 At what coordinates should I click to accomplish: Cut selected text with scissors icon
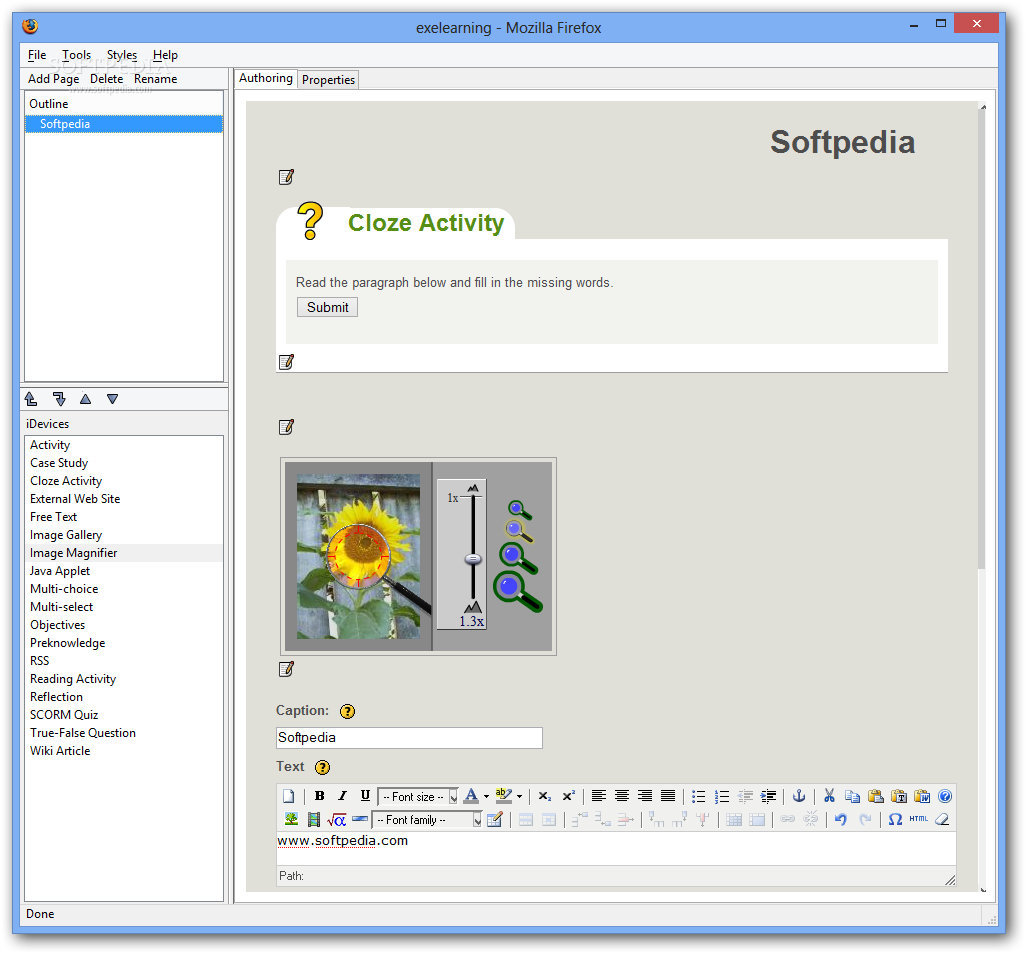tap(829, 796)
